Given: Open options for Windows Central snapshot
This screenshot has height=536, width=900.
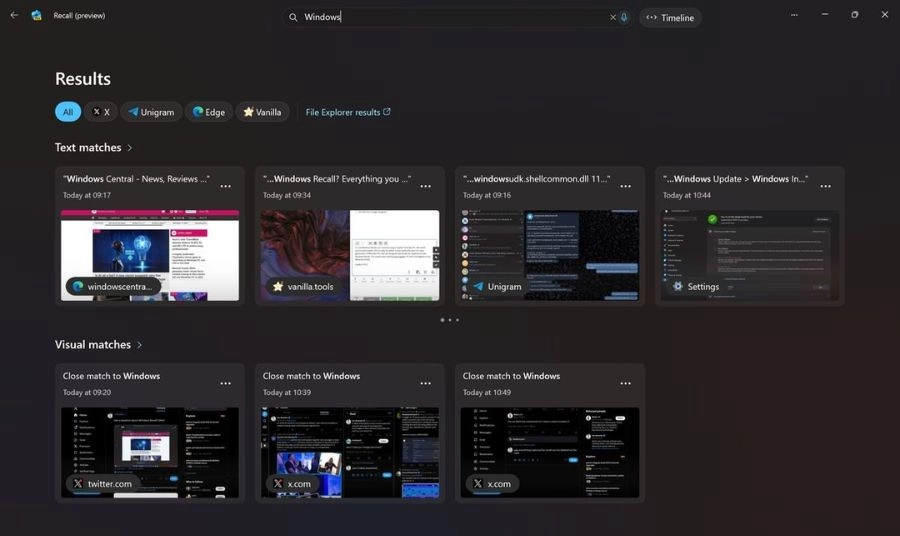Looking at the screenshot, I should pyautogui.click(x=226, y=186).
